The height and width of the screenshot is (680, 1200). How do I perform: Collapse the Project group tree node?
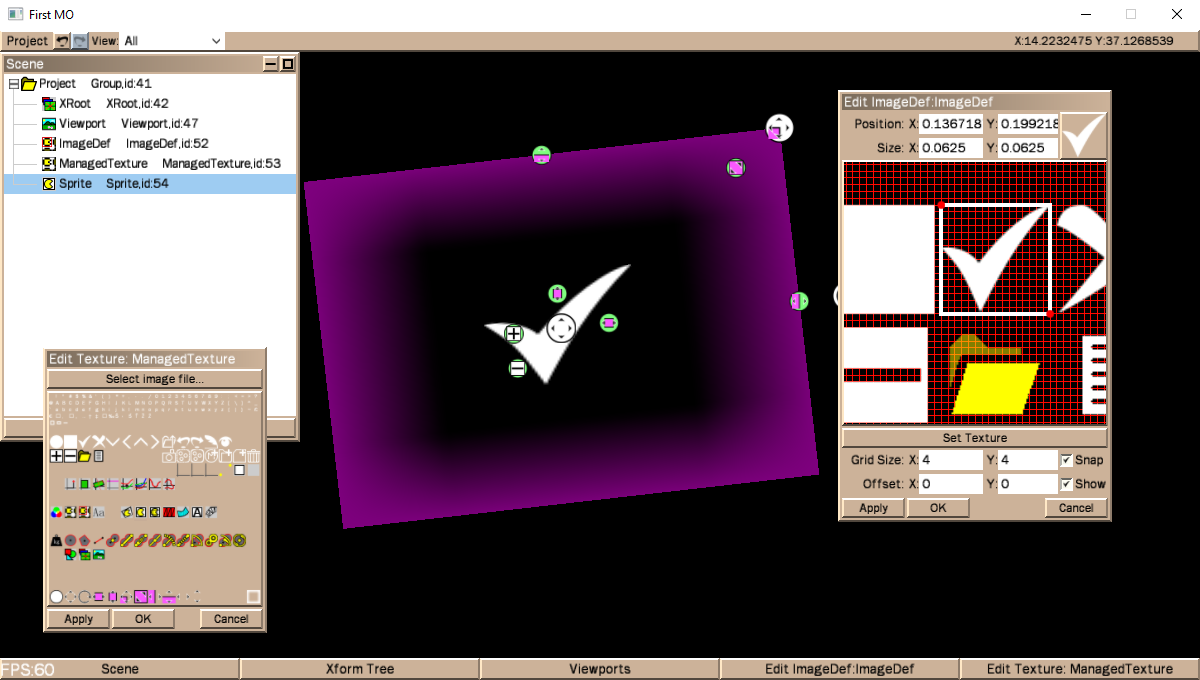pos(13,84)
